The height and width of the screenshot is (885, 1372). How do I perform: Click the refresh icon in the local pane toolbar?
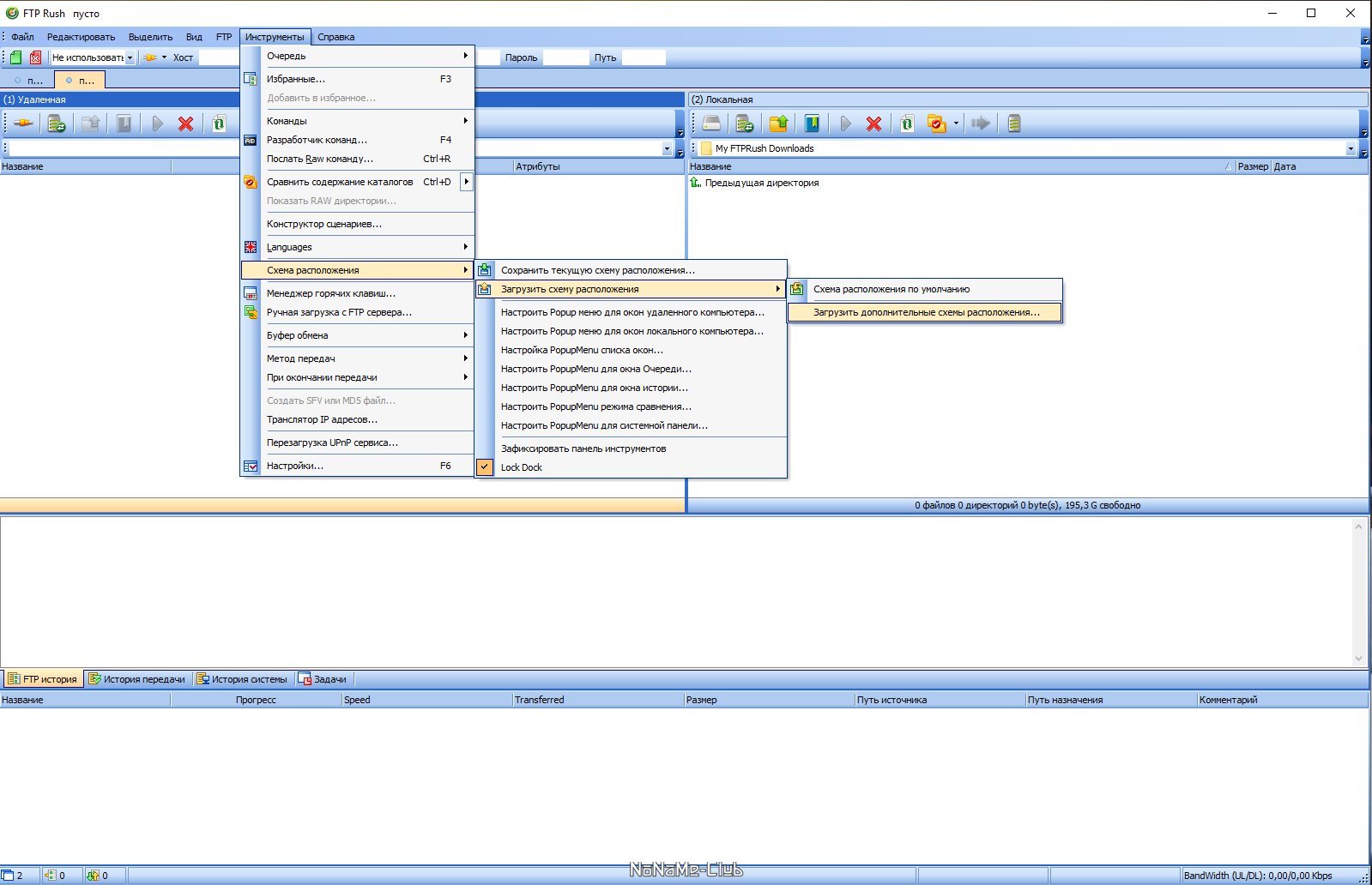point(907,123)
